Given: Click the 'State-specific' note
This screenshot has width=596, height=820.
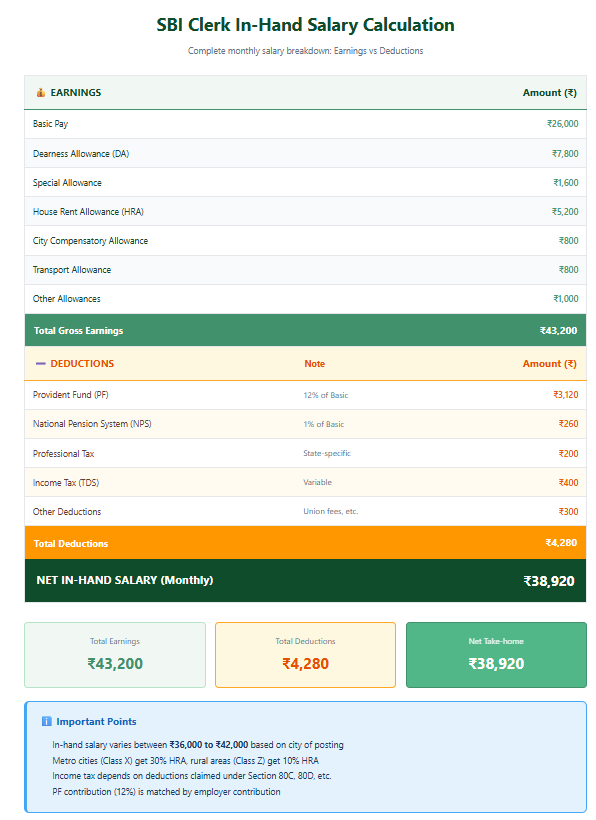Looking at the screenshot, I should click(x=327, y=453).
